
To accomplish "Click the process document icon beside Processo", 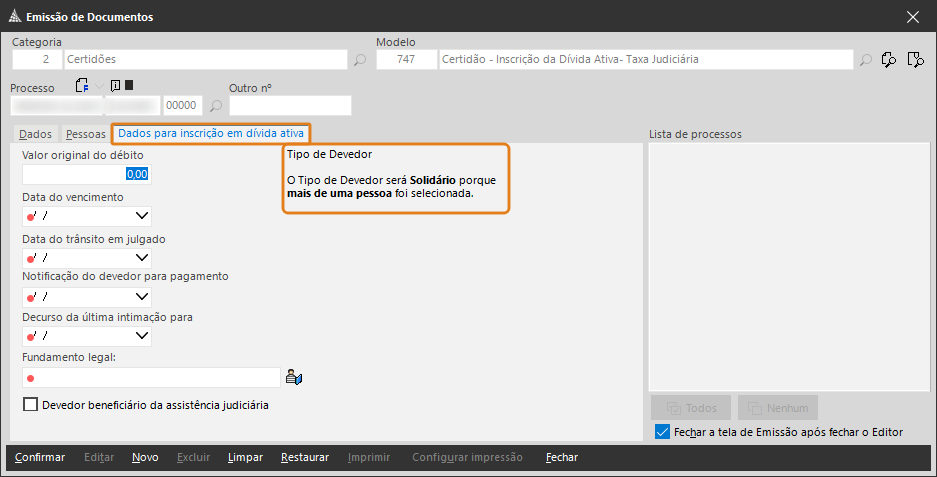I will tap(82, 86).
